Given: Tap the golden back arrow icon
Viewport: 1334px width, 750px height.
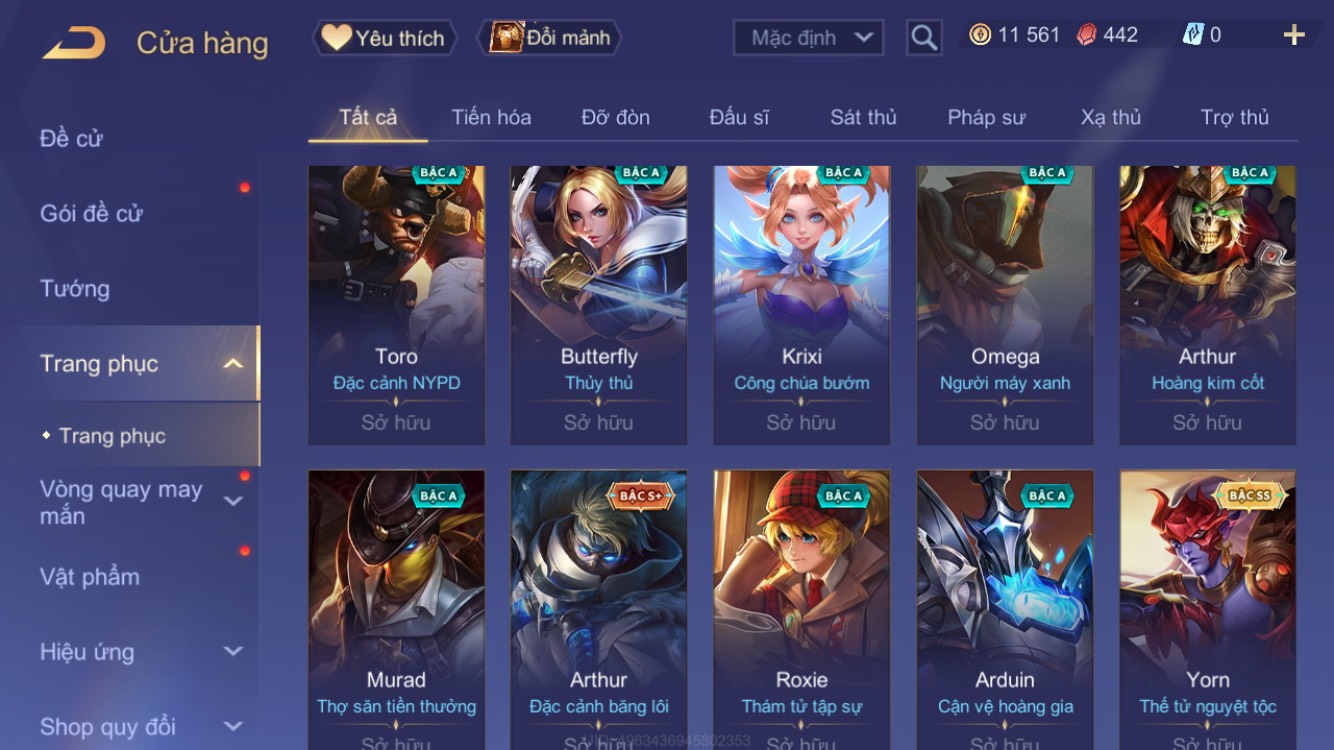Looking at the screenshot, I should [x=74, y=42].
